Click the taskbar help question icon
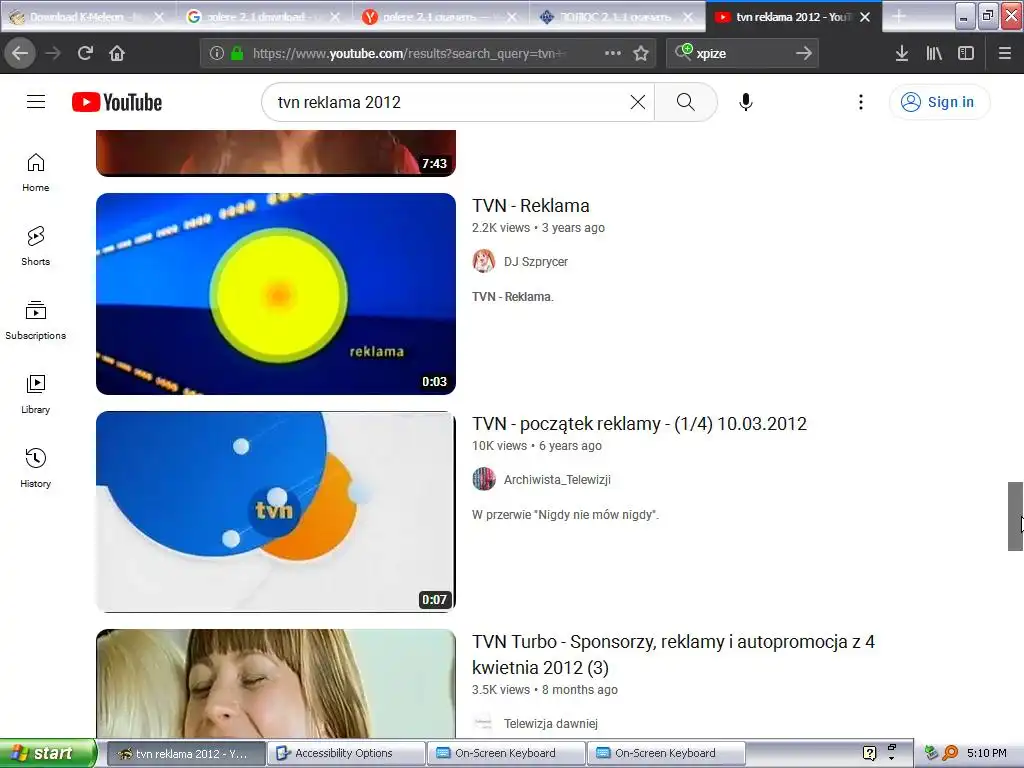The width and height of the screenshot is (1024, 768). pos(869,753)
